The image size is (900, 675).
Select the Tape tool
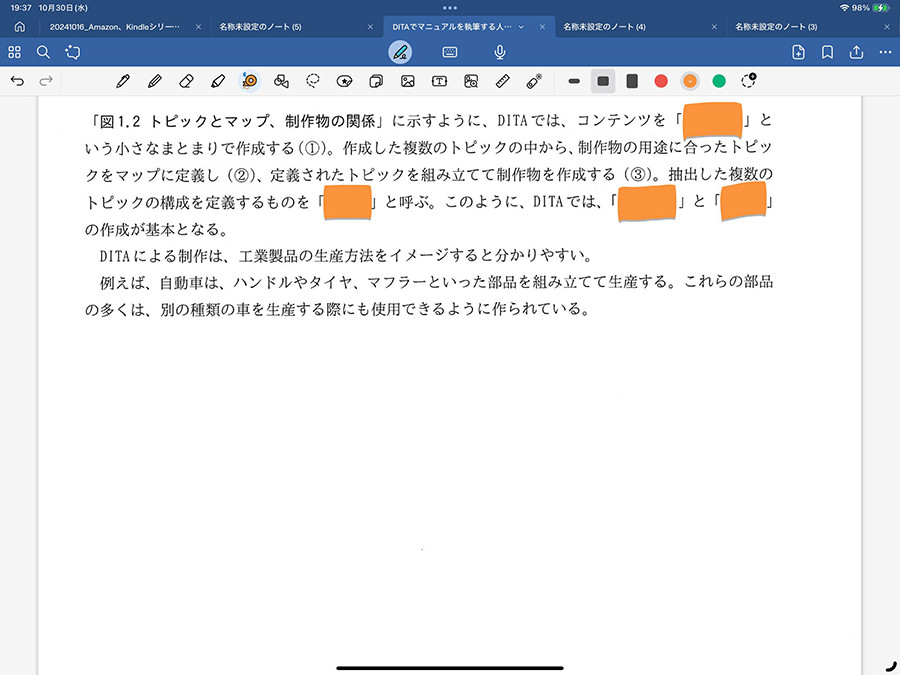tap(250, 81)
